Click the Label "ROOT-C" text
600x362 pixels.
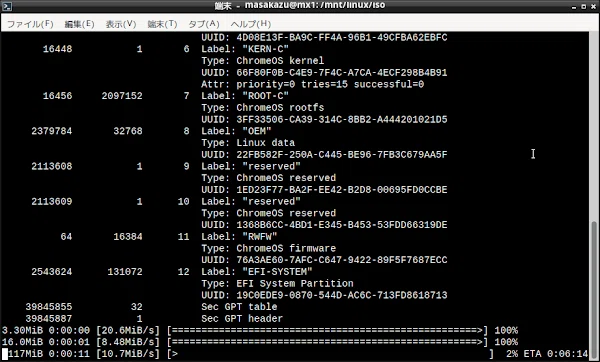point(245,96)
